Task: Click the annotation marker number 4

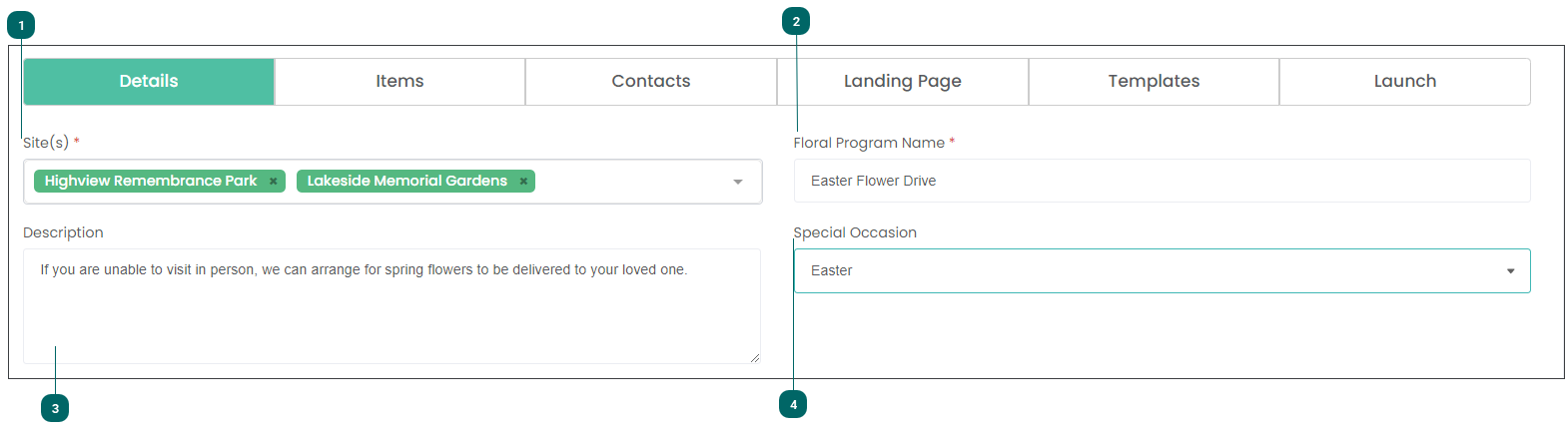Action: click(x=793, y=404)
